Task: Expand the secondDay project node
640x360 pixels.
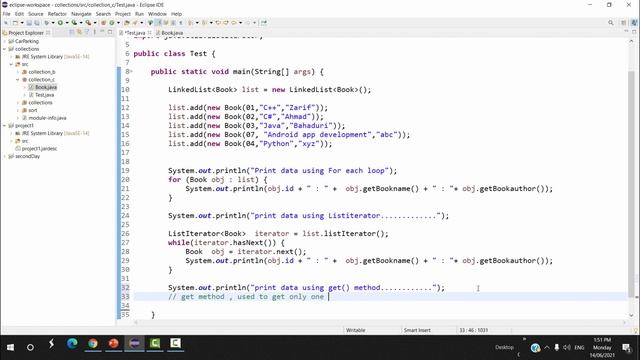Action: [4, 156]
